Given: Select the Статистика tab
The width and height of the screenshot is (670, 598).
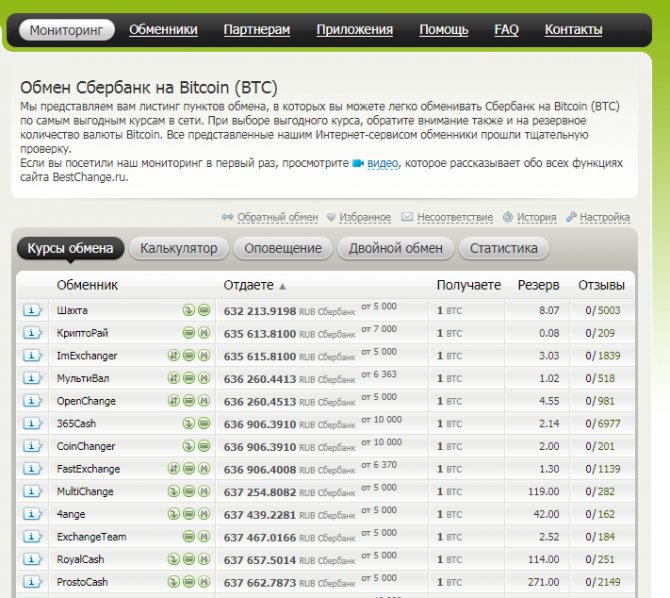Looking at the screenshot, I should [x=503, y=248].
